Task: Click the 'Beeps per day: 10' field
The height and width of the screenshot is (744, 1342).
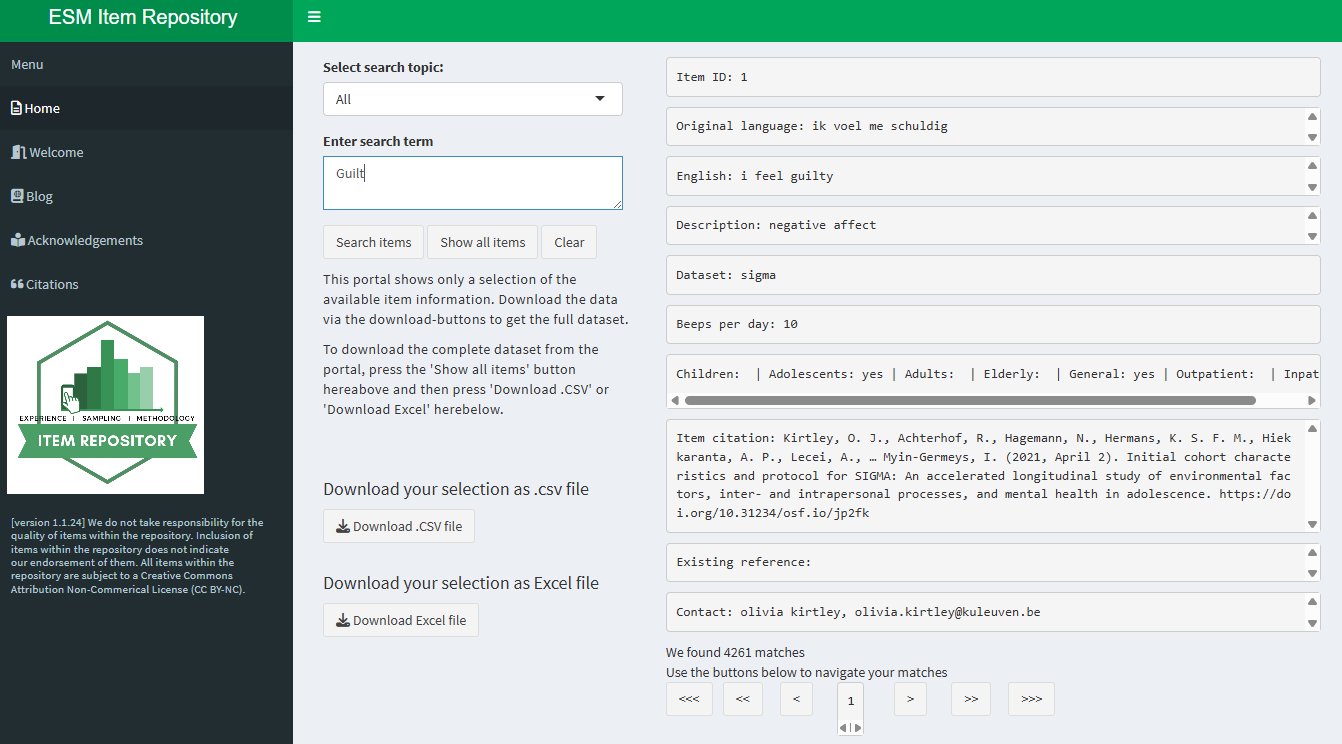Action: click(x=993, y=324)
